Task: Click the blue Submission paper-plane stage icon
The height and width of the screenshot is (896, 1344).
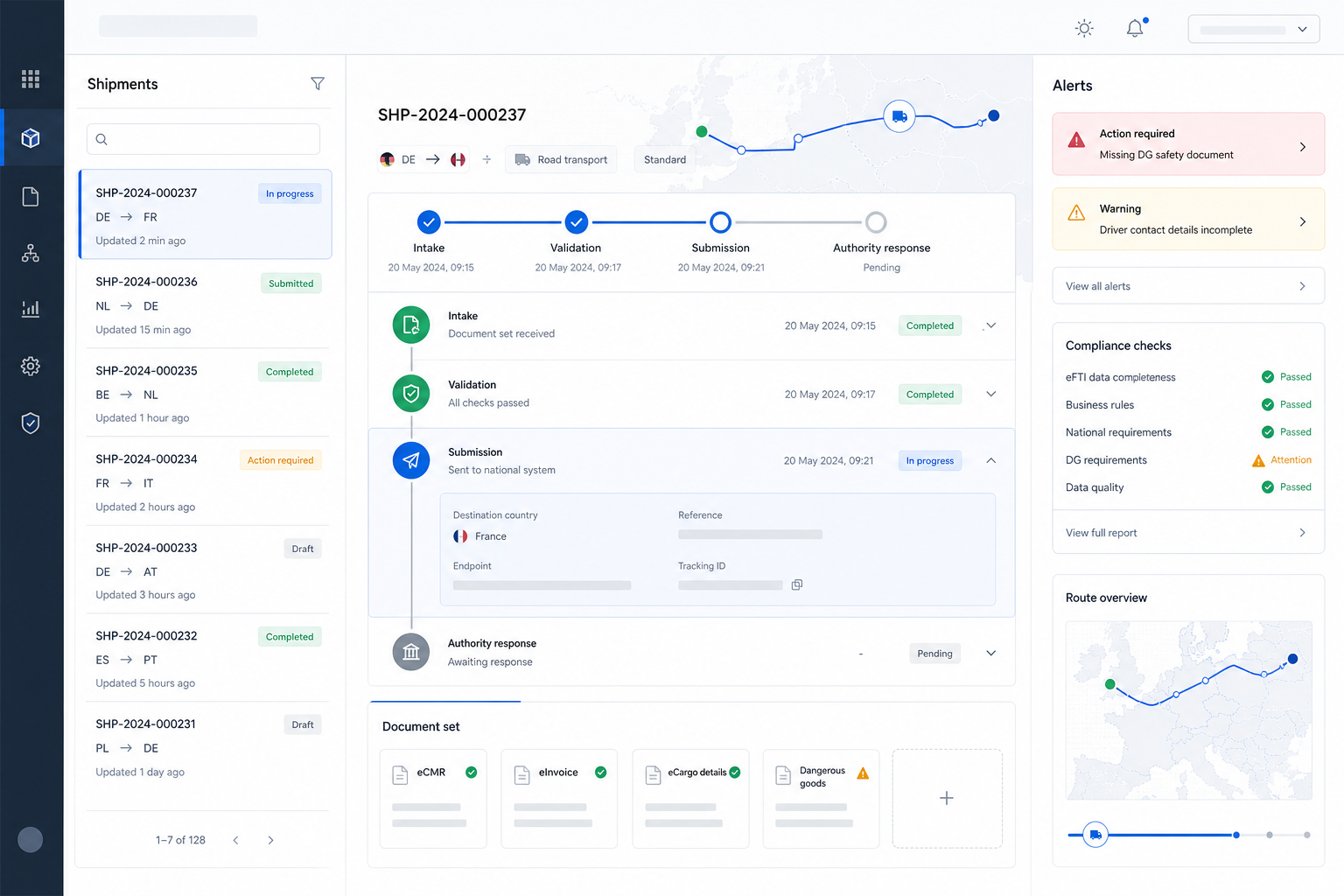Action: (x=411, y=460)
